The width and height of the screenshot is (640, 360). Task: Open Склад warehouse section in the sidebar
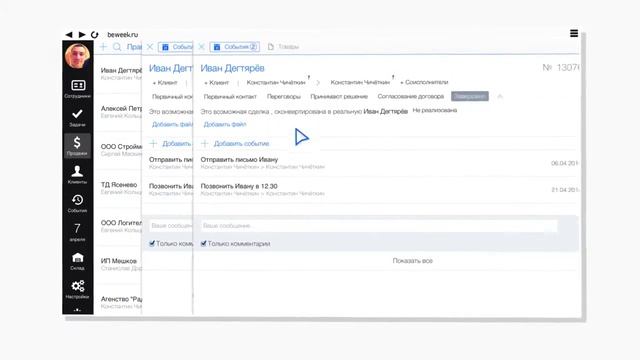[x=78, y=261]
